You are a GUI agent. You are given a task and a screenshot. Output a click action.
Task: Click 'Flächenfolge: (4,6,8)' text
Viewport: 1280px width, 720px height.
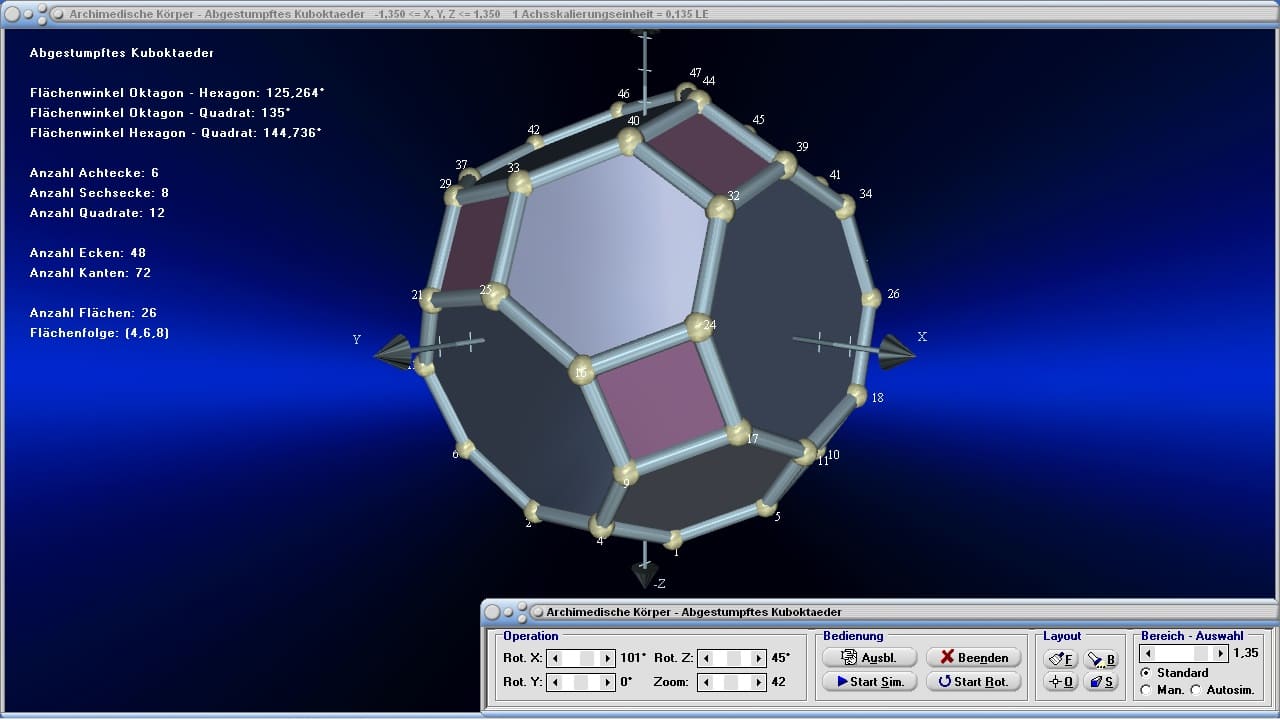99,333
